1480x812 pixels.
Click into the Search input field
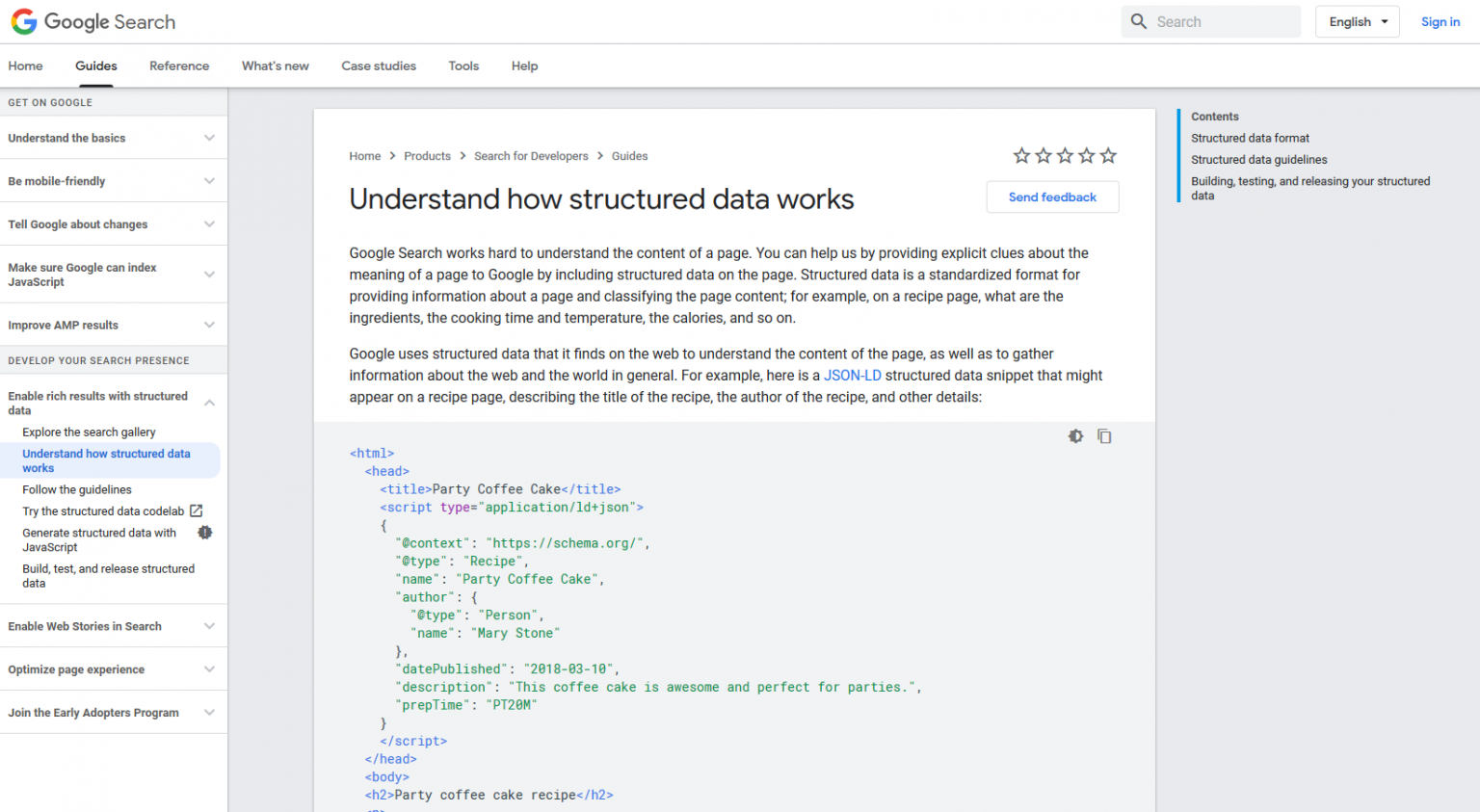click(1224, 21)
